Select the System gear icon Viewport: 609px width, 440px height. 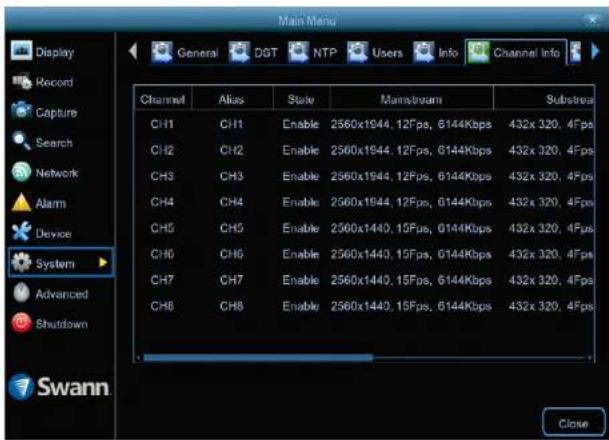point(21,263)
